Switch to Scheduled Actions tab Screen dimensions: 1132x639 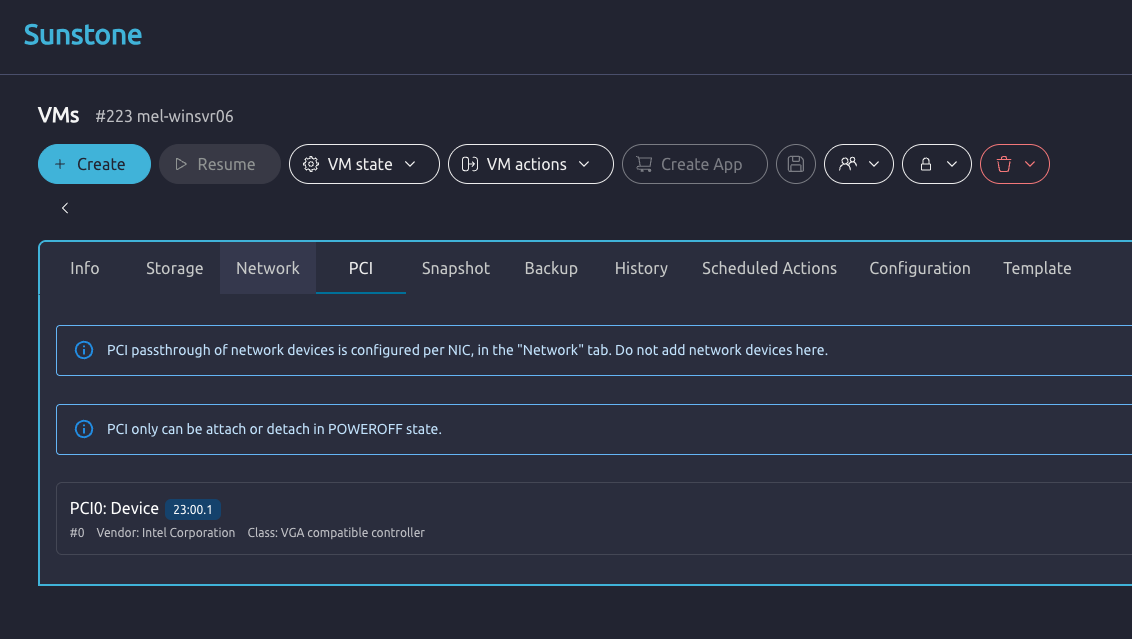(769, 268)
